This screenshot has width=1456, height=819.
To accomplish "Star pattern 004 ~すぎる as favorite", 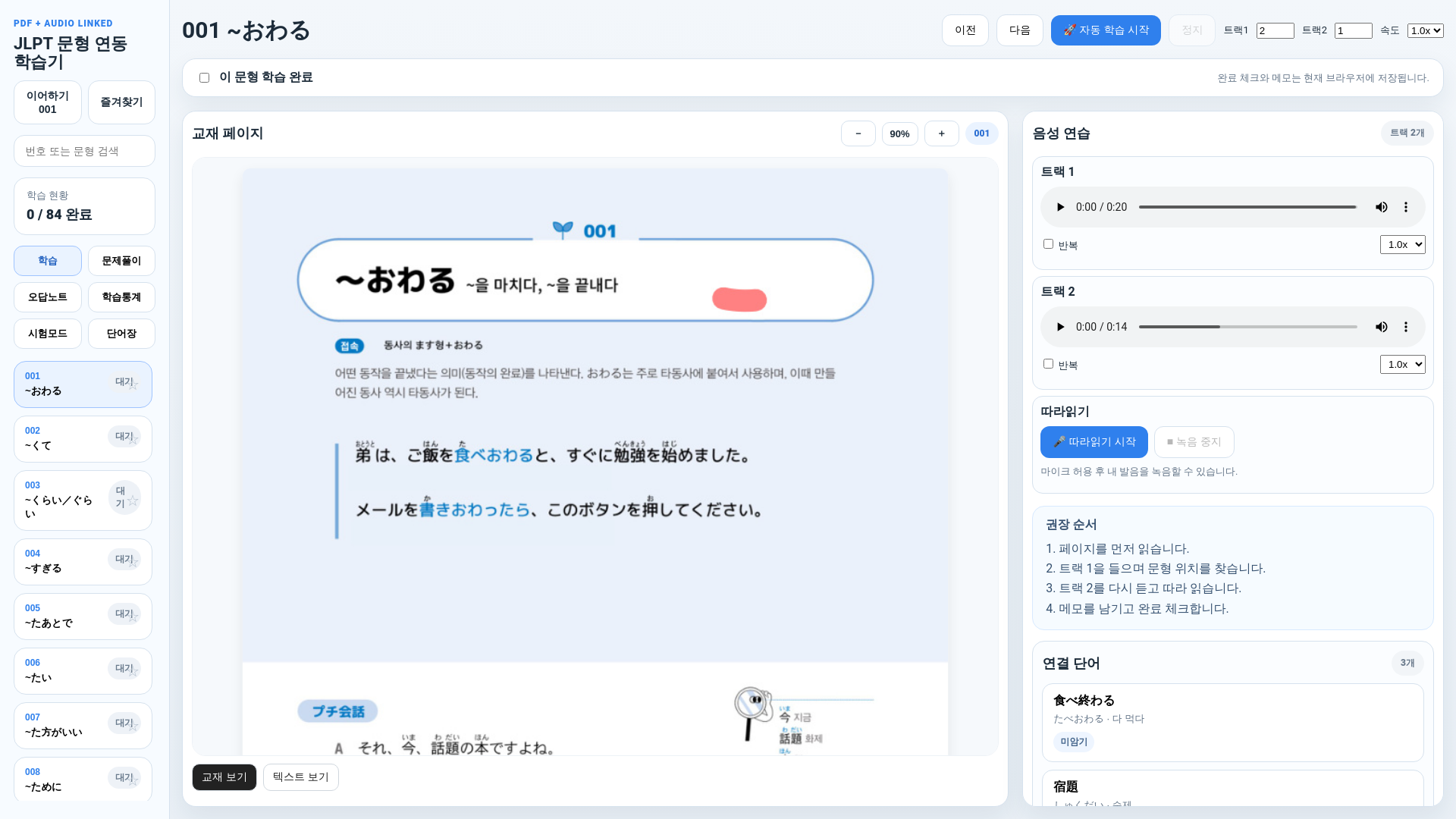I will click(133, 562).
